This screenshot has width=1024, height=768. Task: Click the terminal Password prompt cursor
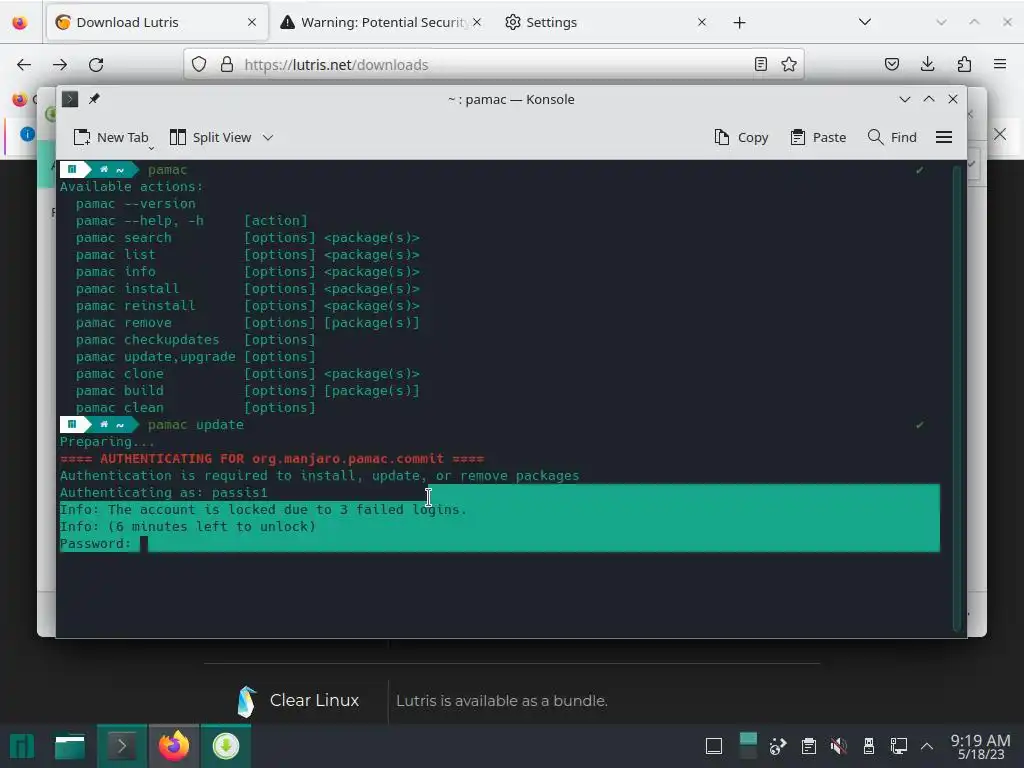click(x=144, y=543)
